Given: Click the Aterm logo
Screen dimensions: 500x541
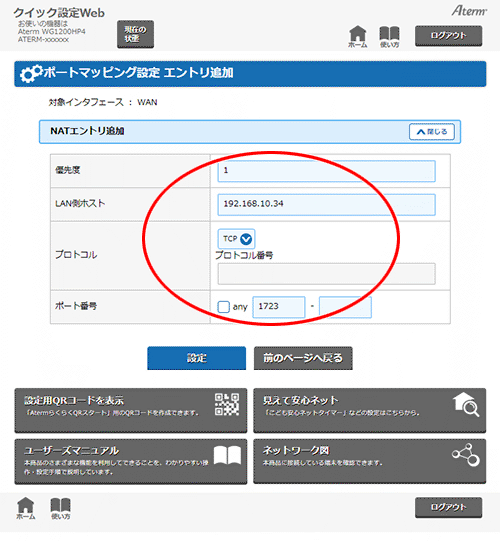Looking at the screenshot, I should (469, 10).
